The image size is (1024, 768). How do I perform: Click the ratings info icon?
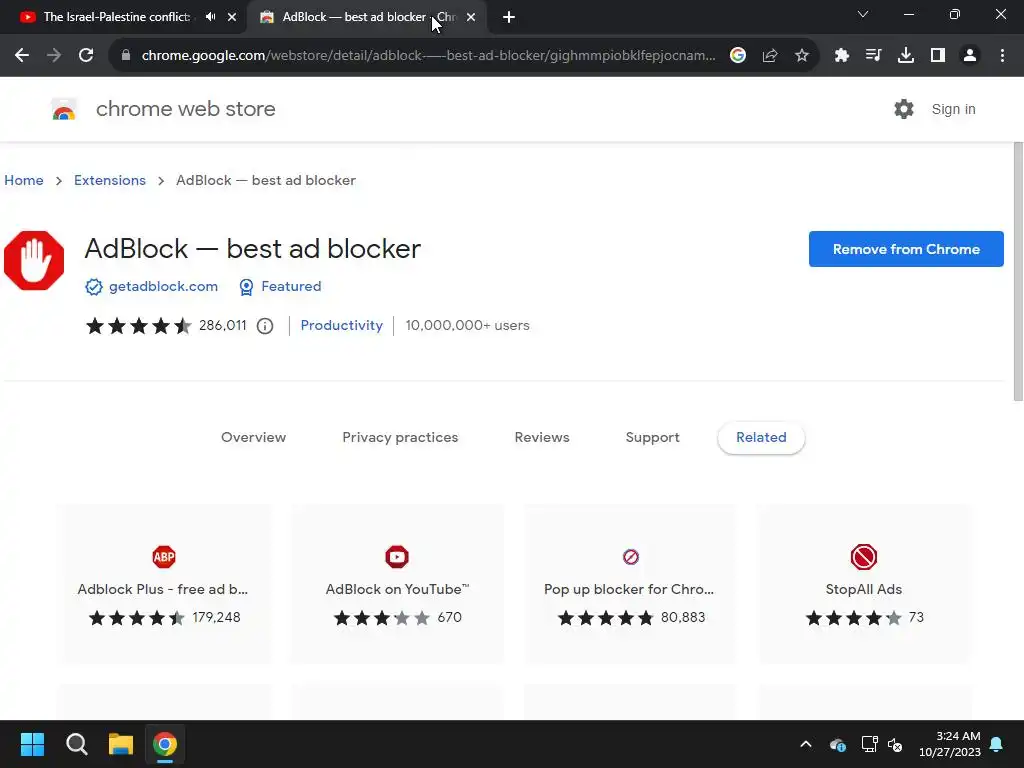tap(264, 326)
